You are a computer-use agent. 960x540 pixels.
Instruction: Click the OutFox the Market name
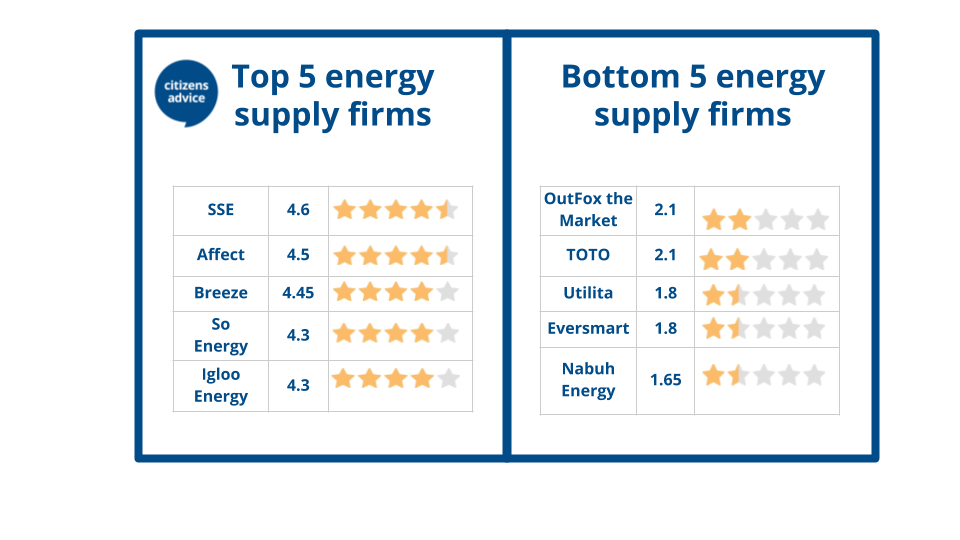[x=588, y=209]
